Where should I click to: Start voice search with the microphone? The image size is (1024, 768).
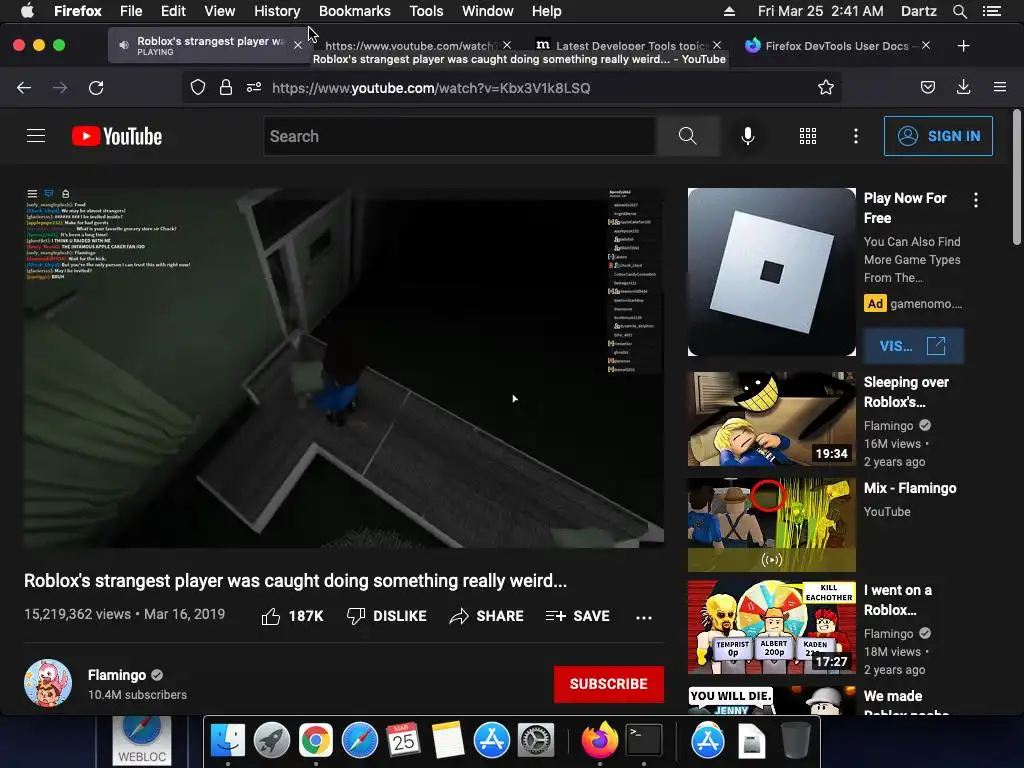click(x=748, y=136)
